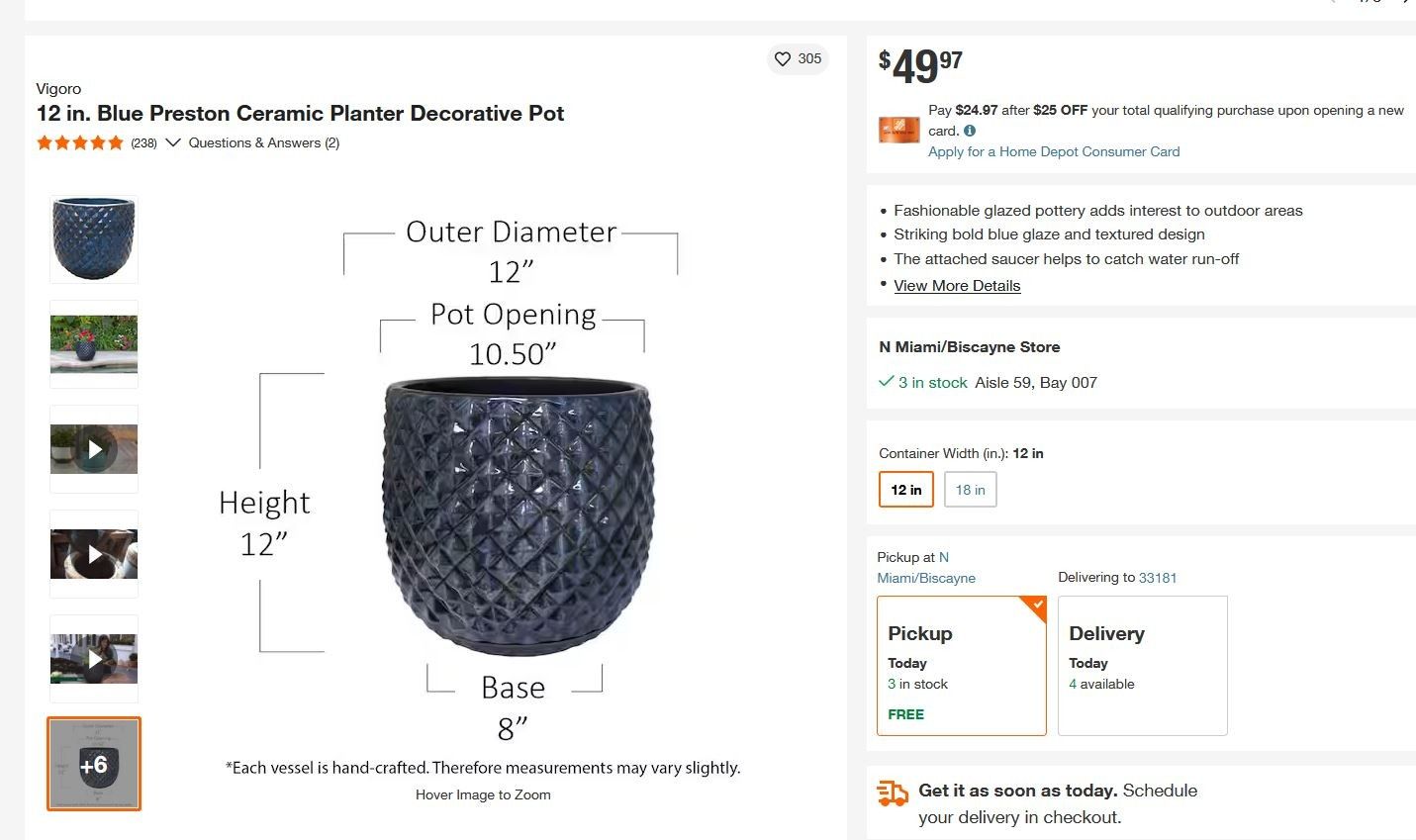Click the five-star rating icons
The image size is (1416, 840).
80,143
